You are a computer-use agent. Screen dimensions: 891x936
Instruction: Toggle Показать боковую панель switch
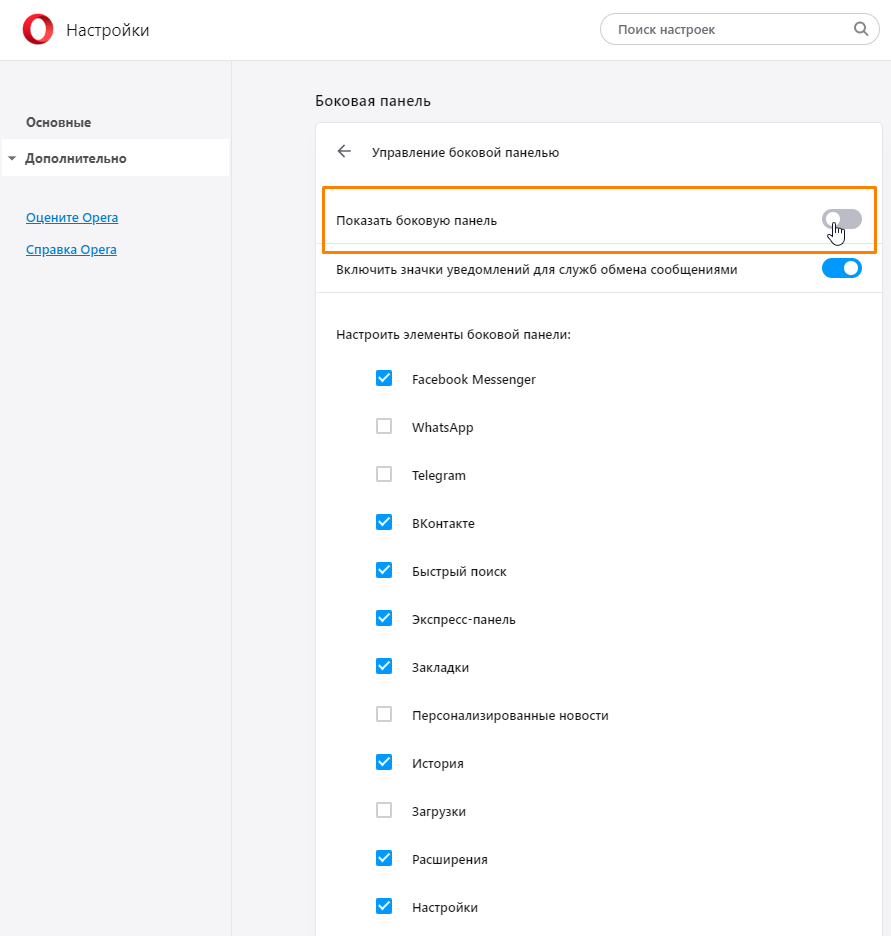click(841, 220)
